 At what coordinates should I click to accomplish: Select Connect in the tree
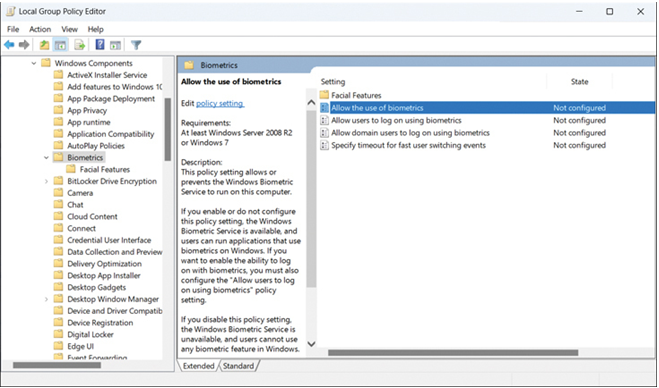[82, 228]
